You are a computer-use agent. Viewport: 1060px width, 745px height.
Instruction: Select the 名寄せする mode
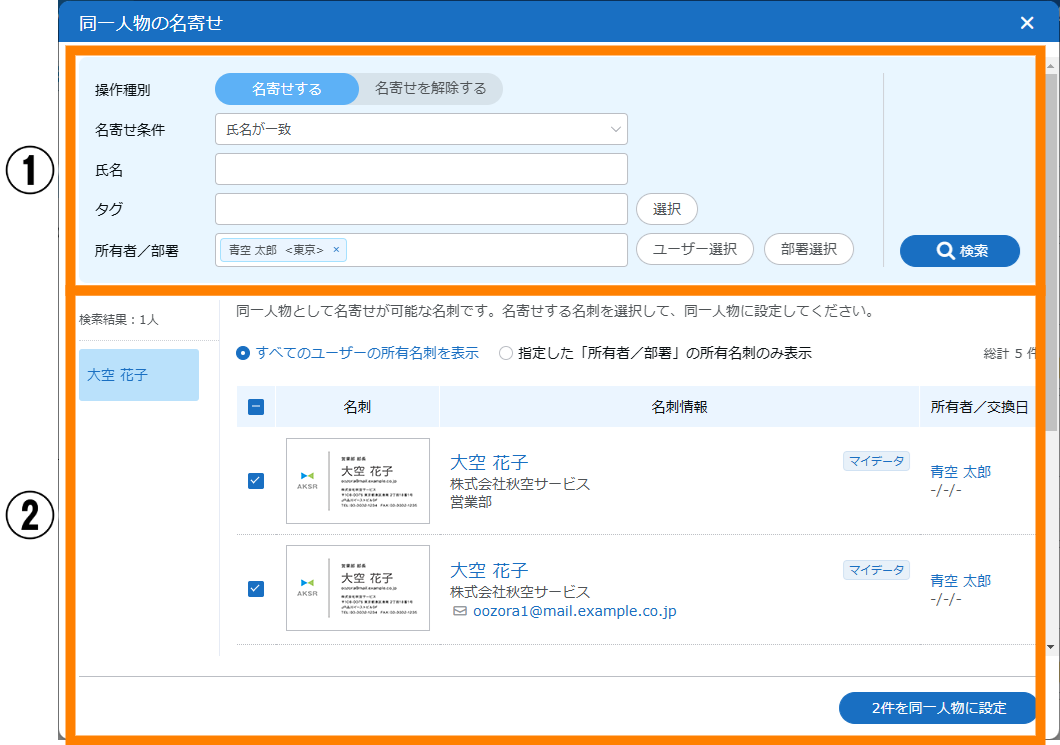(286, 89)
